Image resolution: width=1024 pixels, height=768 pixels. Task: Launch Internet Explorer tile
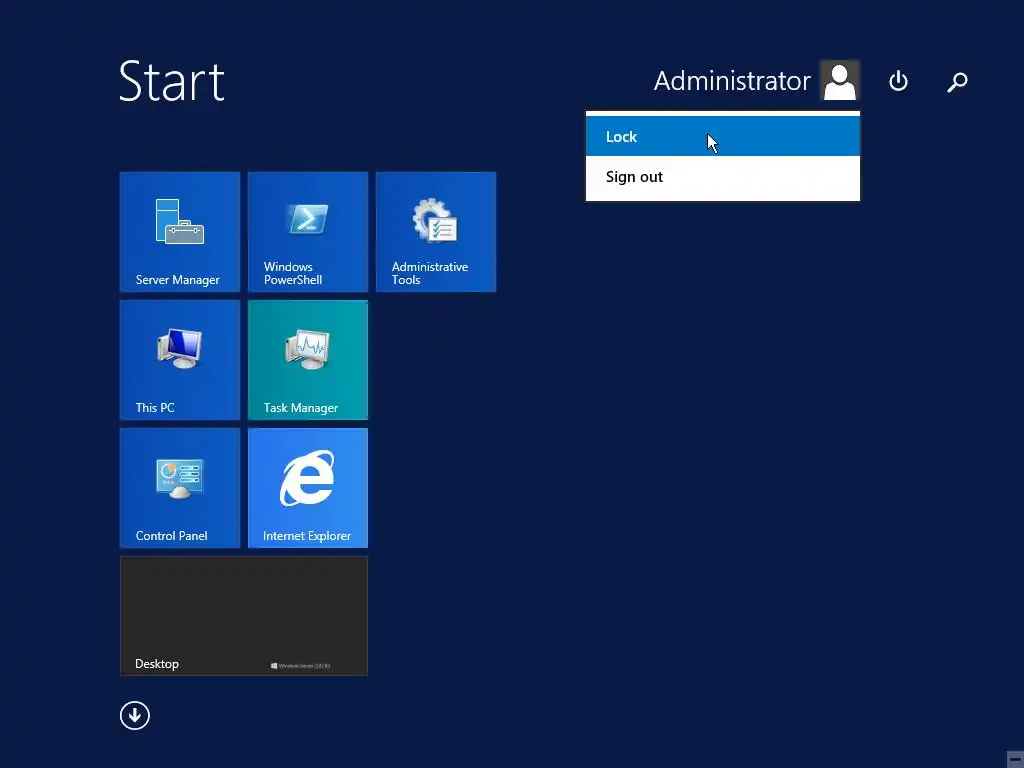[308, 488]
